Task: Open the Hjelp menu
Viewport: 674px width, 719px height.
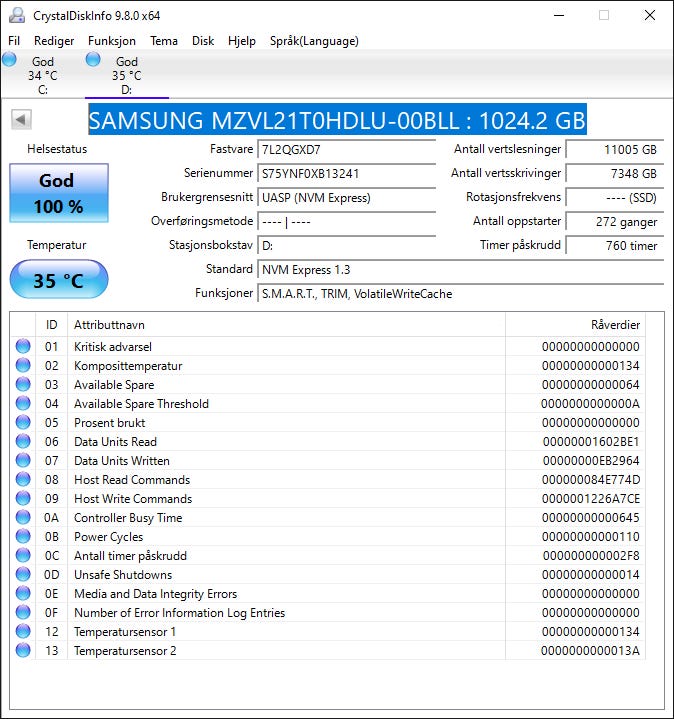Action: coord(242,41)
